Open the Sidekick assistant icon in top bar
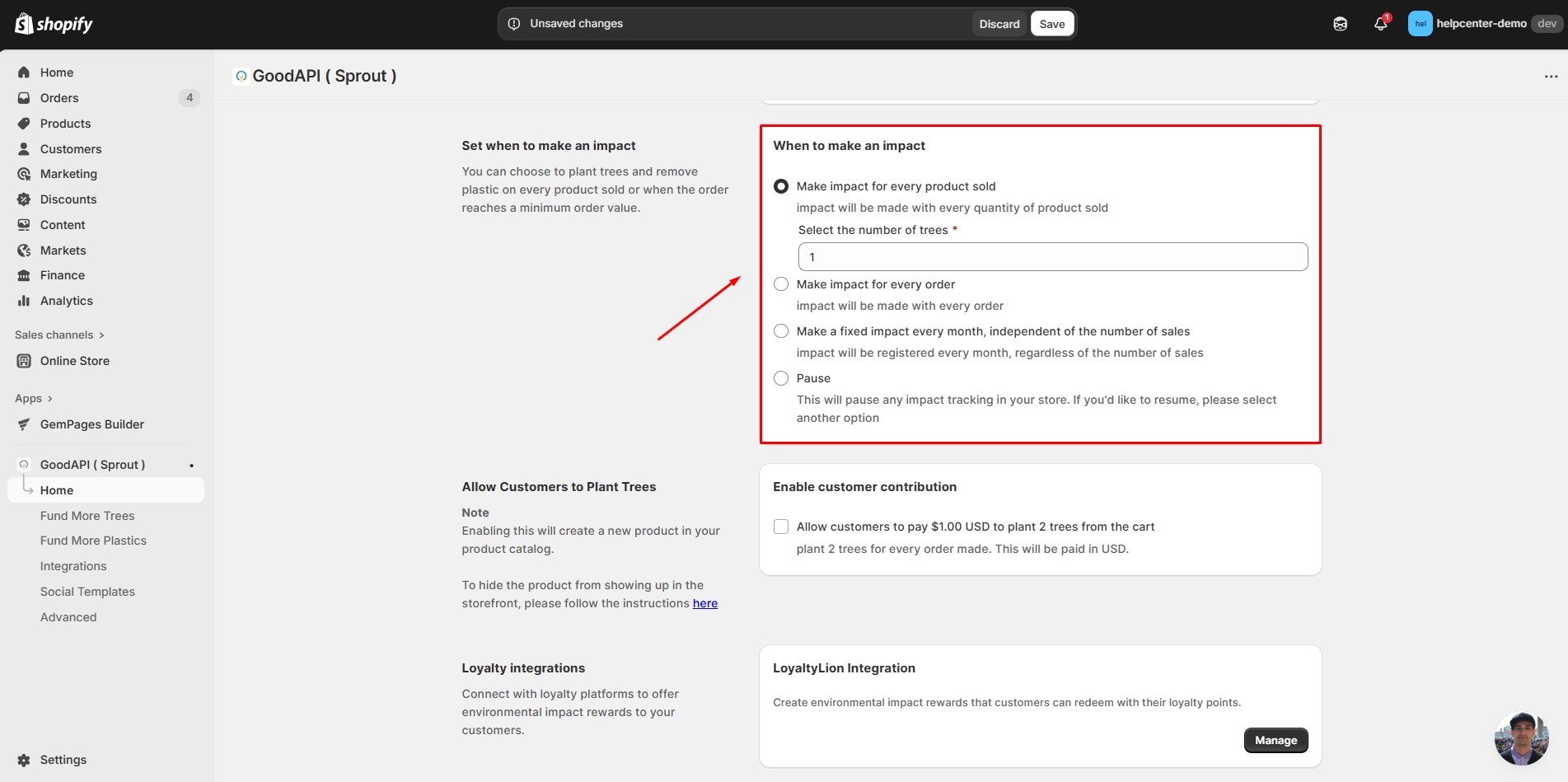Viewport: 1568px width, 782px height. click(1340, 24)
